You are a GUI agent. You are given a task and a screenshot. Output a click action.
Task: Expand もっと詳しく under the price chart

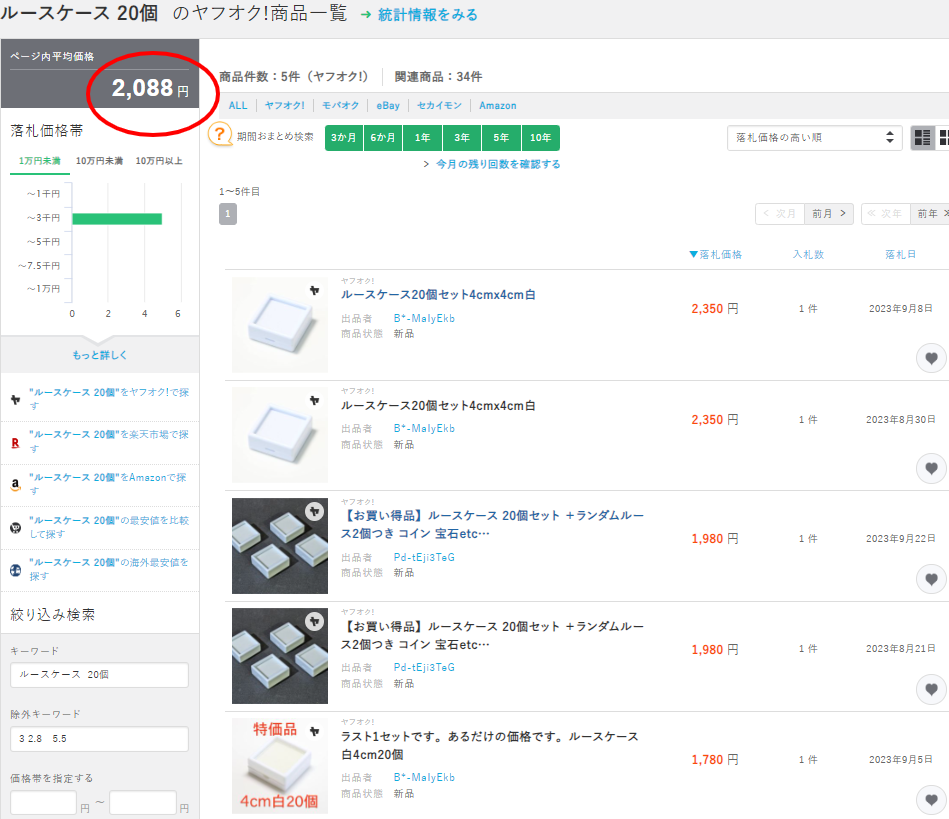click(x=99, y=355)
